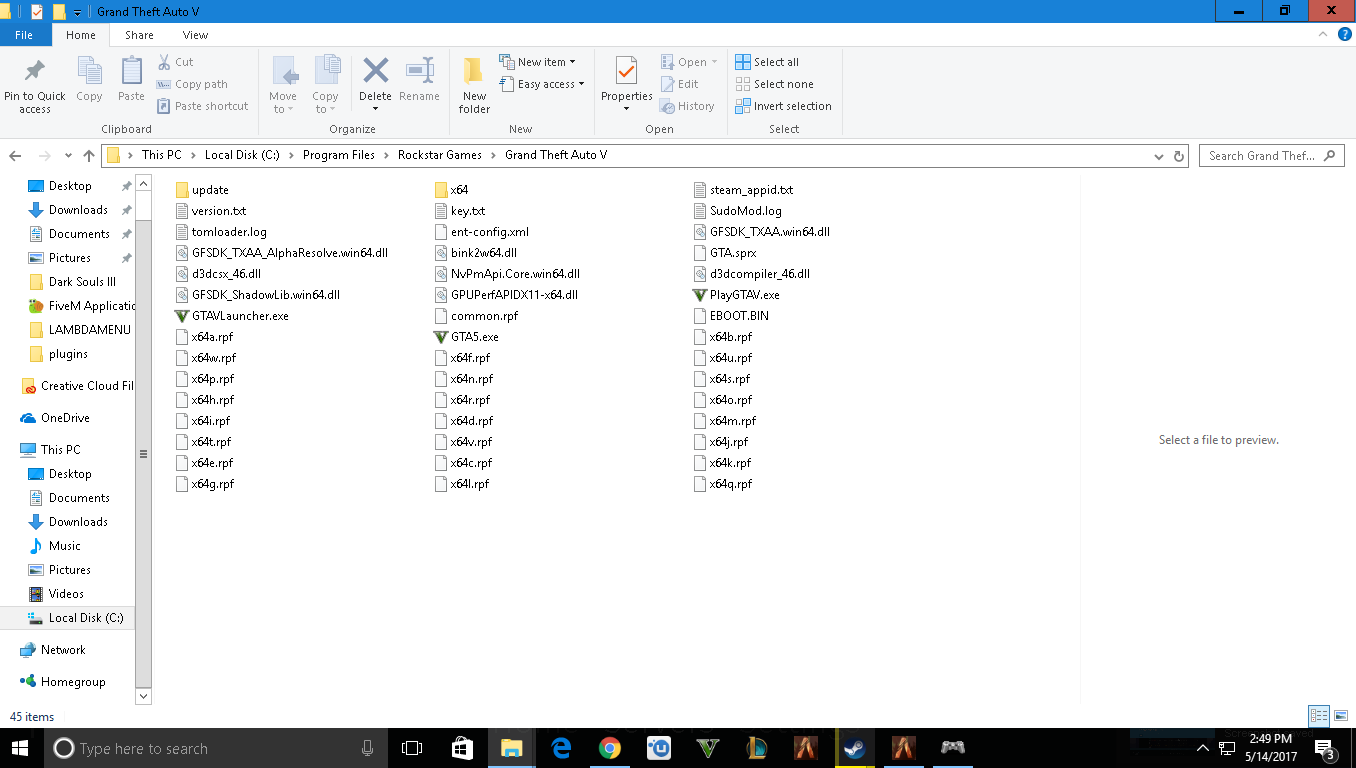Switch to details view button
Screen dimensions: 1356x768
tap(1319, 716)
